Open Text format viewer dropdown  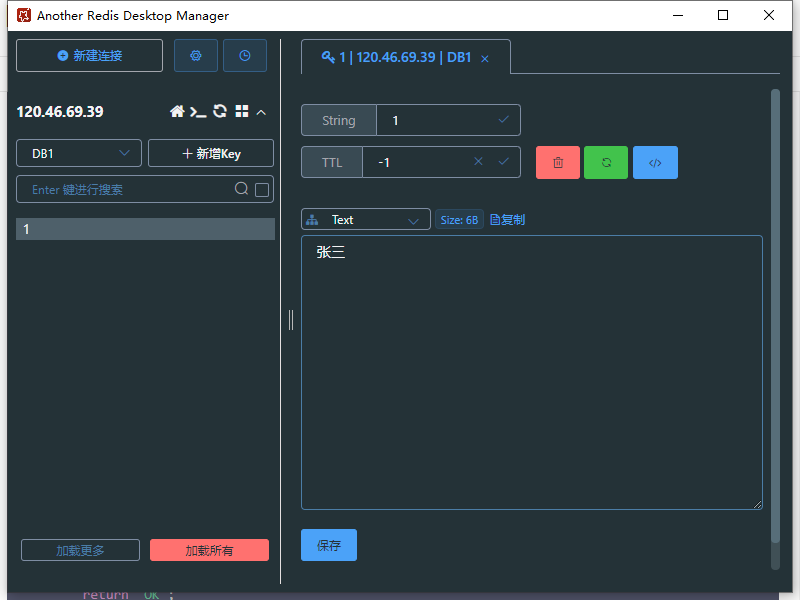tap(366, 219)
